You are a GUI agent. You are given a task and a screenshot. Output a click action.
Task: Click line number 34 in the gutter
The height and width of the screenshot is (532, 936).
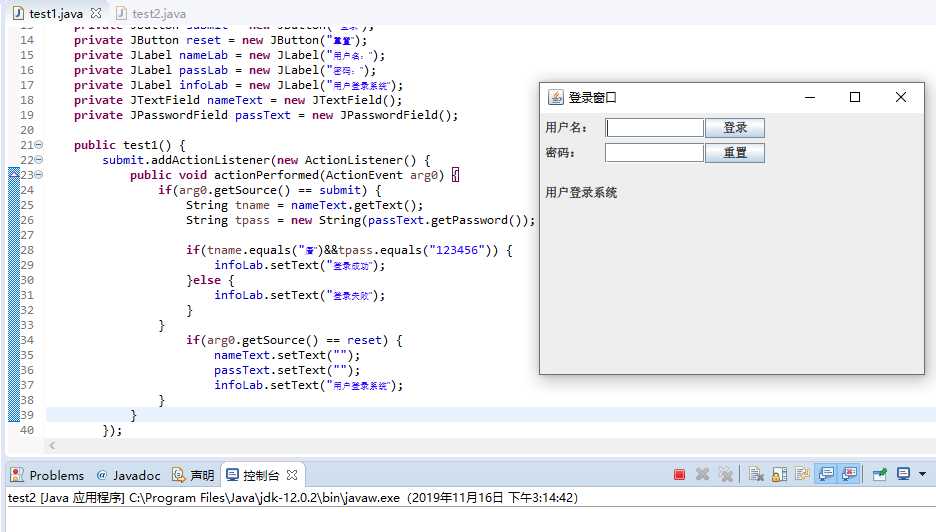tap(27, 340)
